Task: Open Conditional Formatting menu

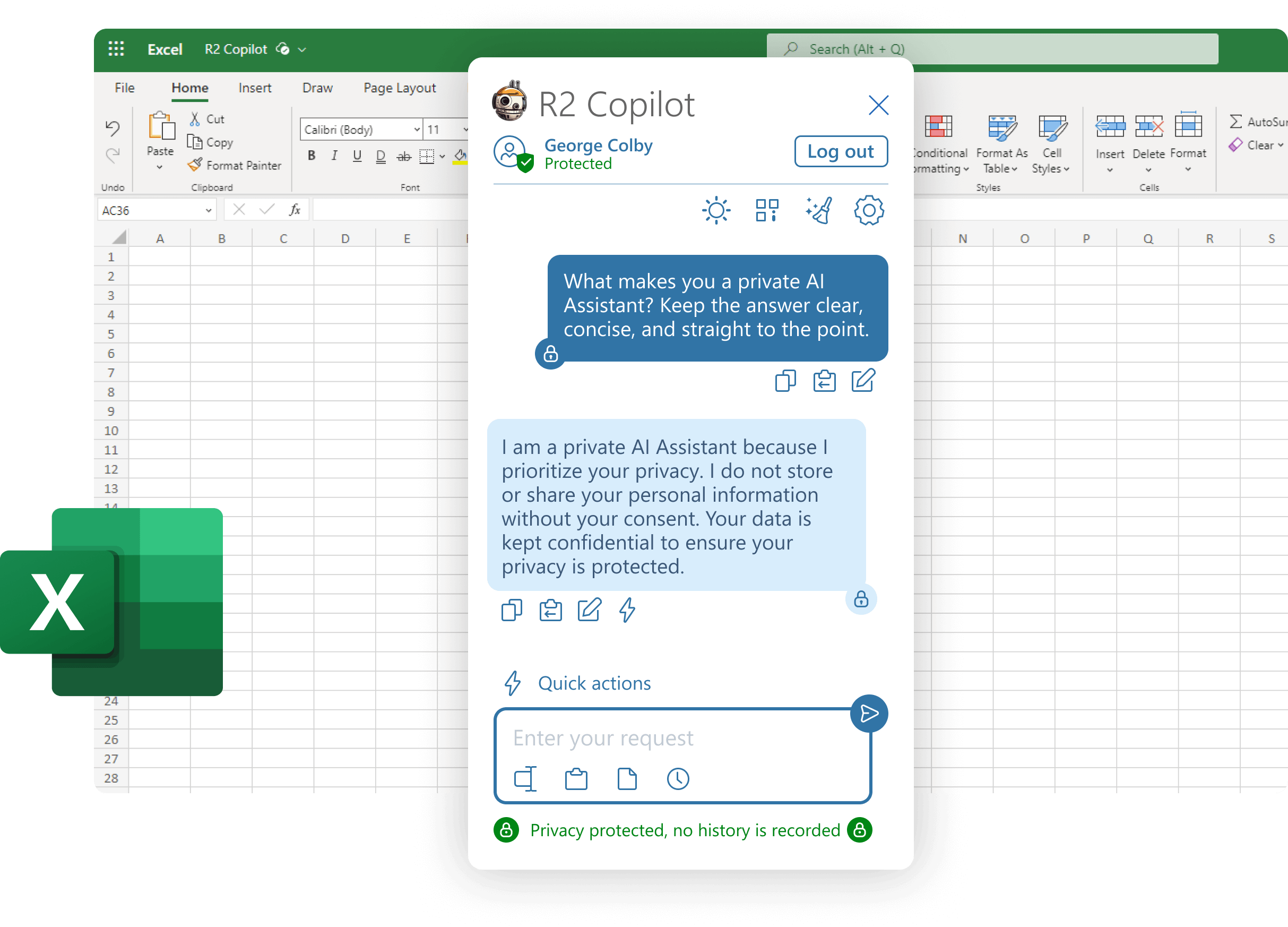Action: point(939,145)
